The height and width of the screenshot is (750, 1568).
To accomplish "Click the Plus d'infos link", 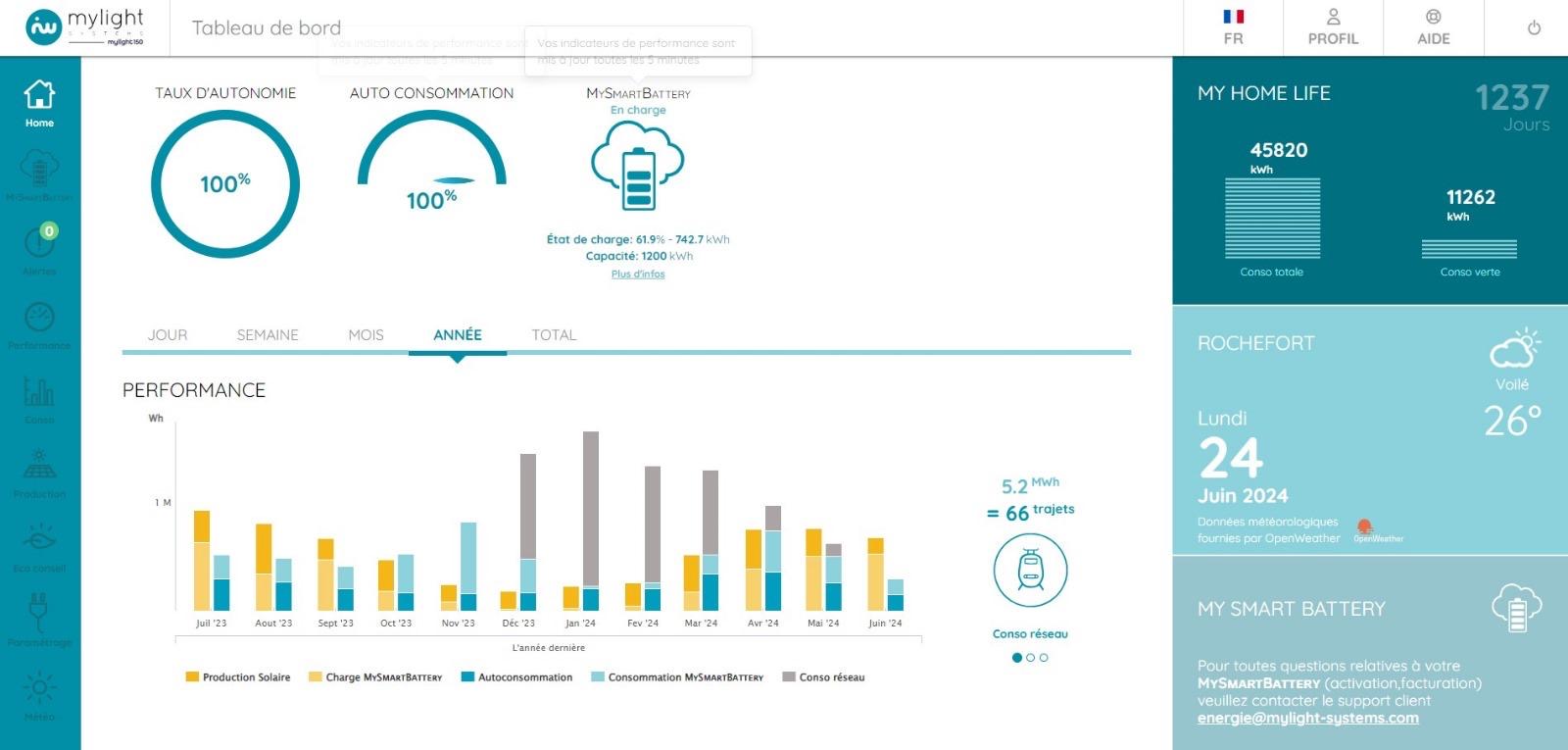I will click(638, 275).
